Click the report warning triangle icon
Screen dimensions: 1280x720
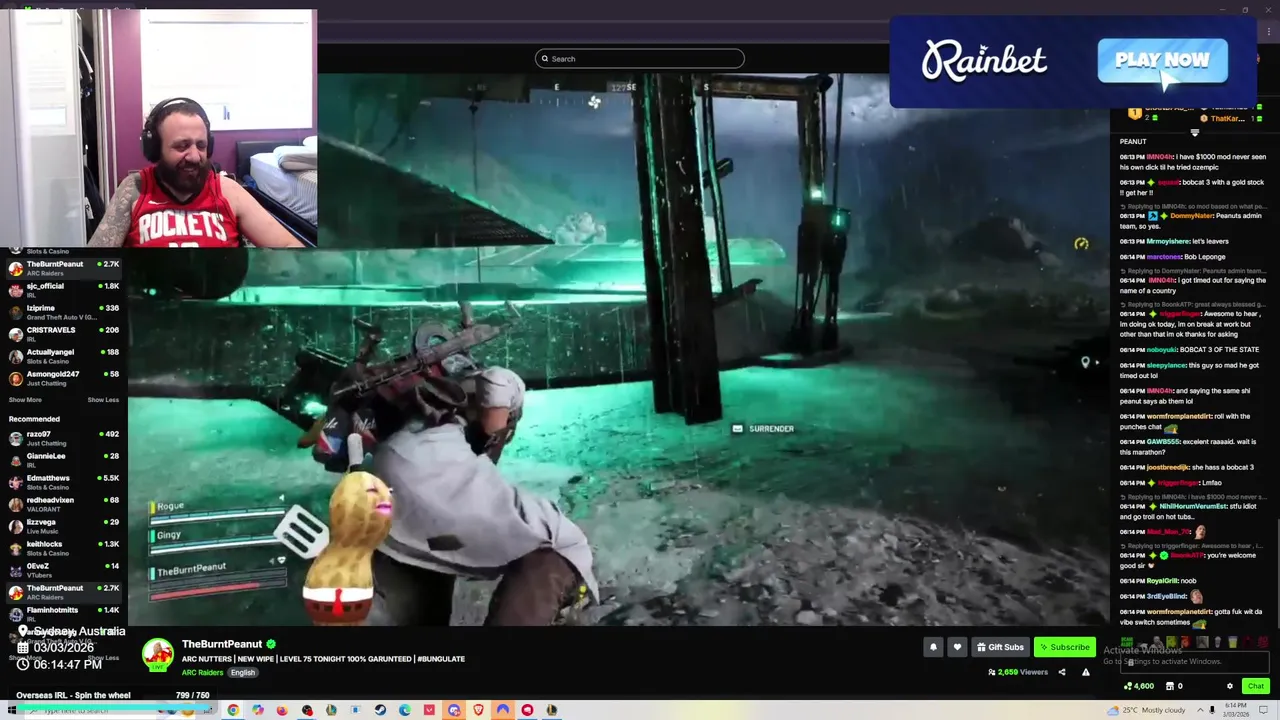(x=1086, y=672)
